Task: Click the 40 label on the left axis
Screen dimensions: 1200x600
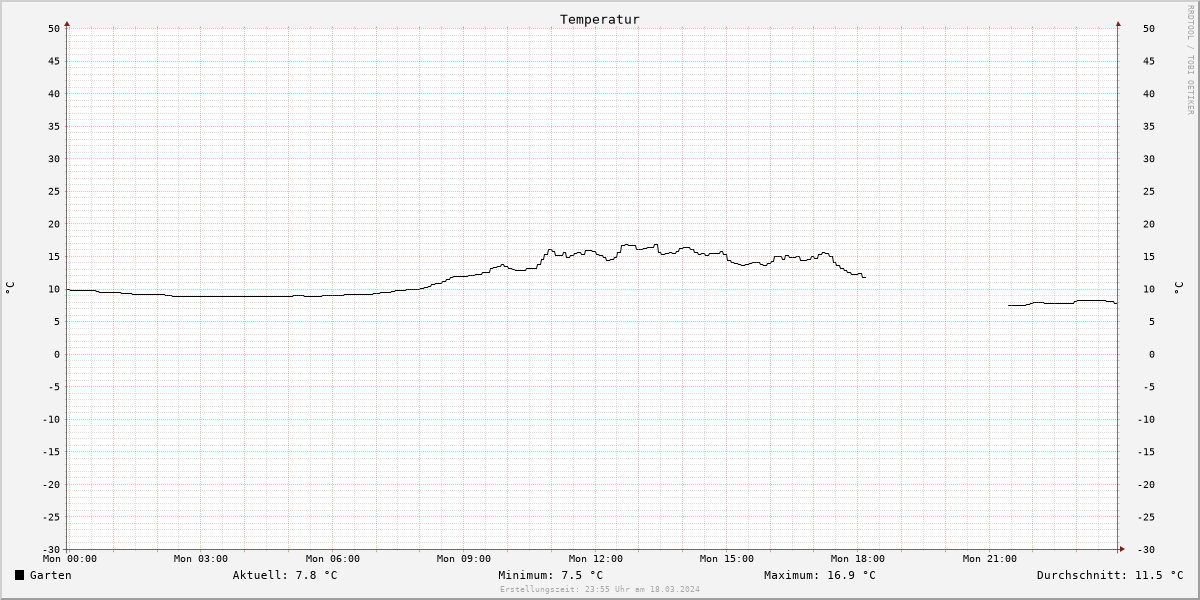Action: click(x=54, y=94)
